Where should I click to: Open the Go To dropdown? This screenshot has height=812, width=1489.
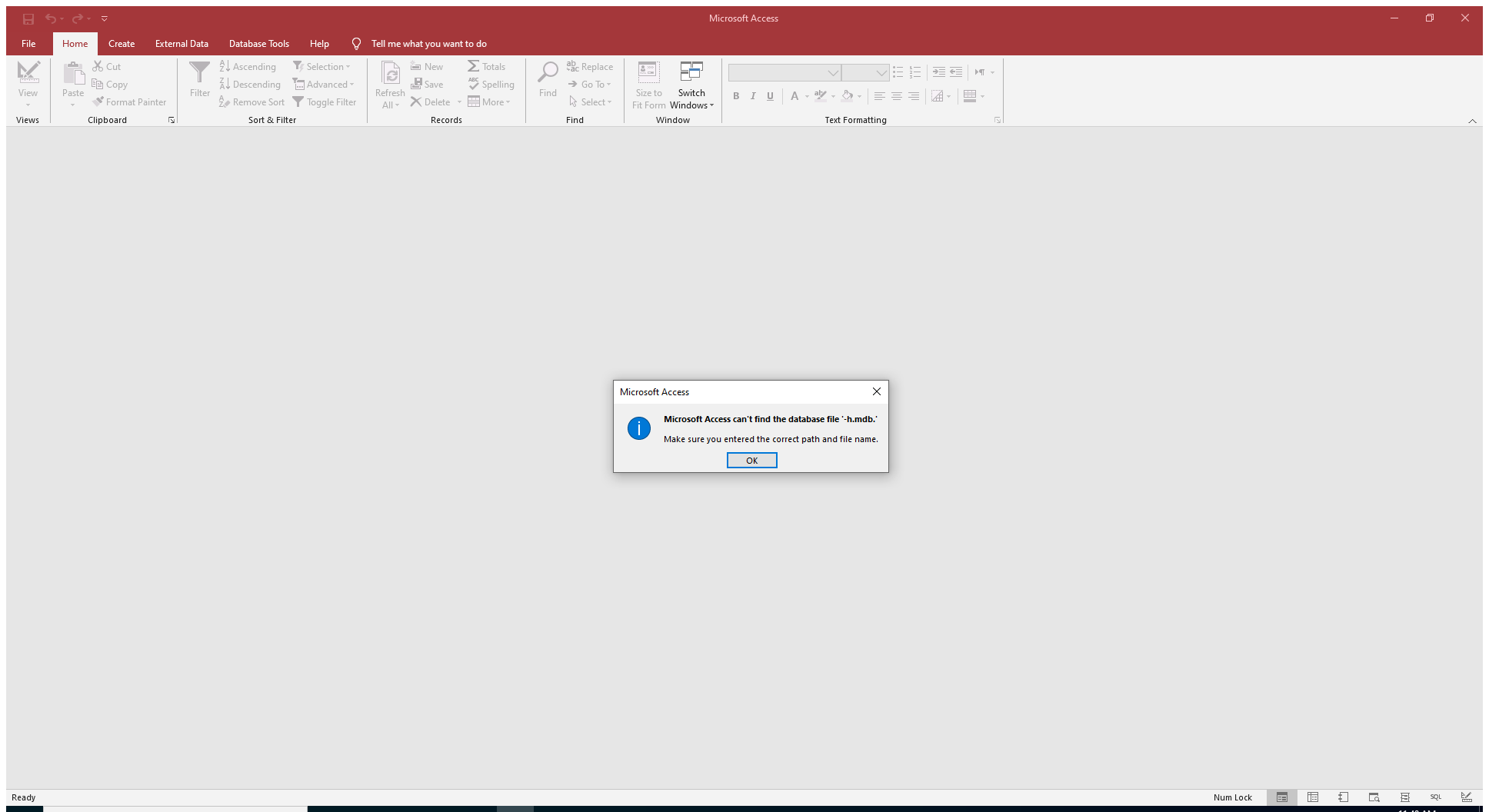[x=590, y=85]
